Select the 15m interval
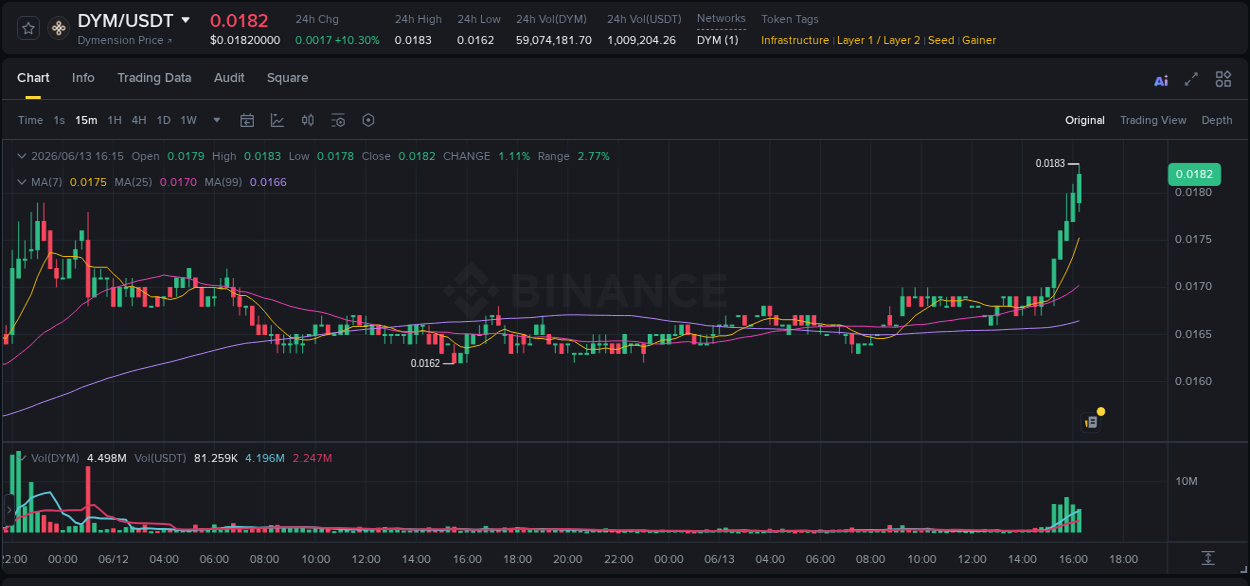 86,120
